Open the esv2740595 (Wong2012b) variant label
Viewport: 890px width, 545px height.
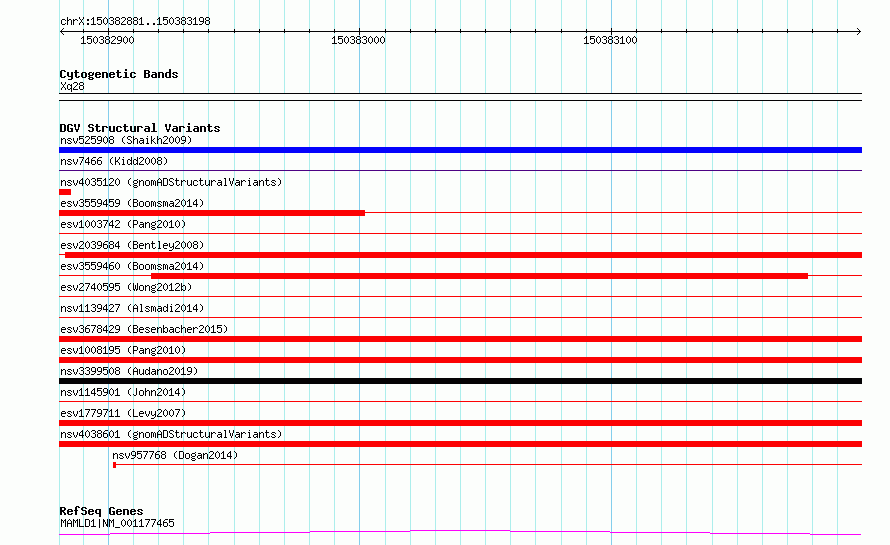click(x=126, y=287)
